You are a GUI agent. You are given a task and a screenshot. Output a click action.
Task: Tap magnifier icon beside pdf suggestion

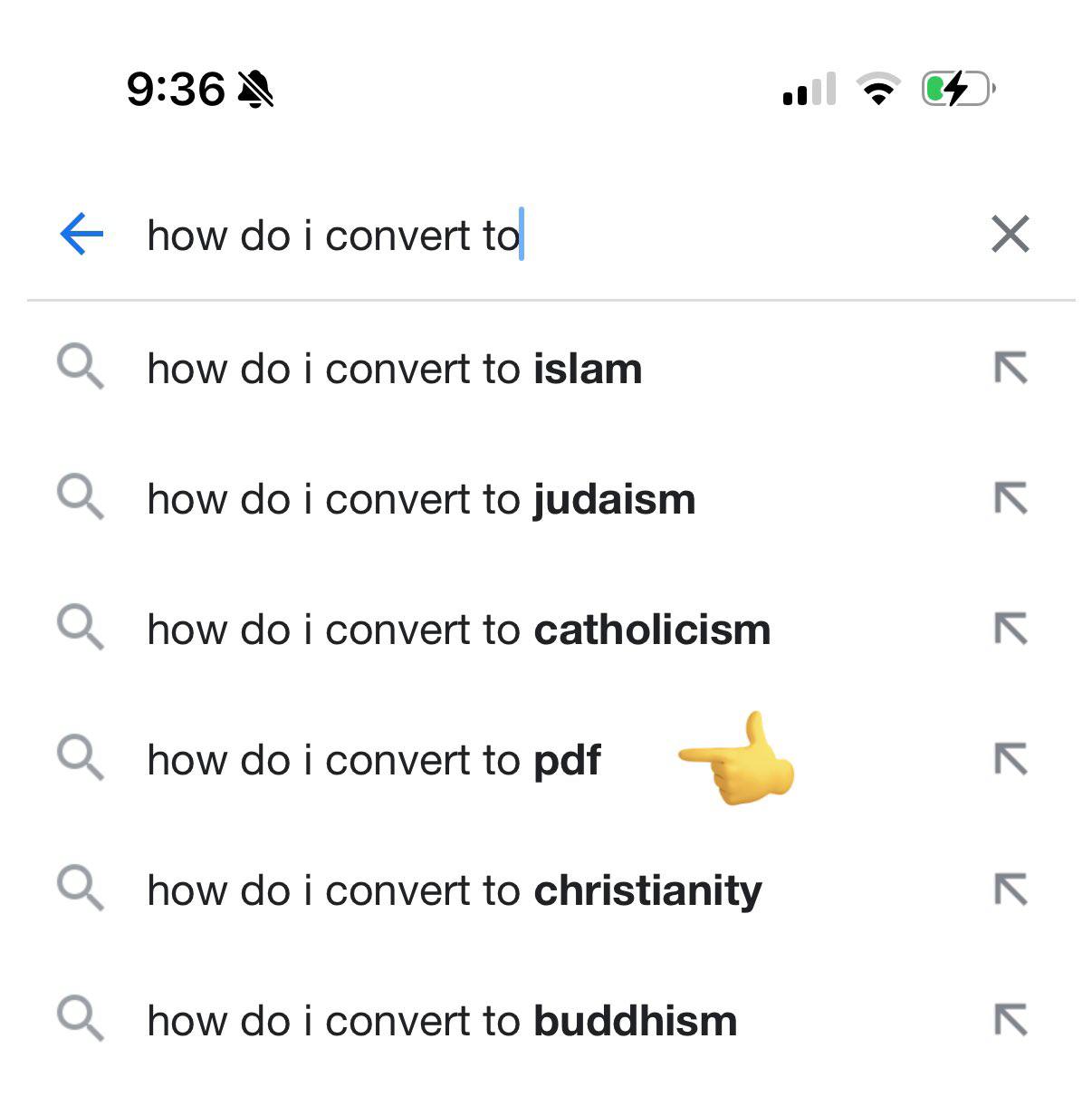click(80, 759)
